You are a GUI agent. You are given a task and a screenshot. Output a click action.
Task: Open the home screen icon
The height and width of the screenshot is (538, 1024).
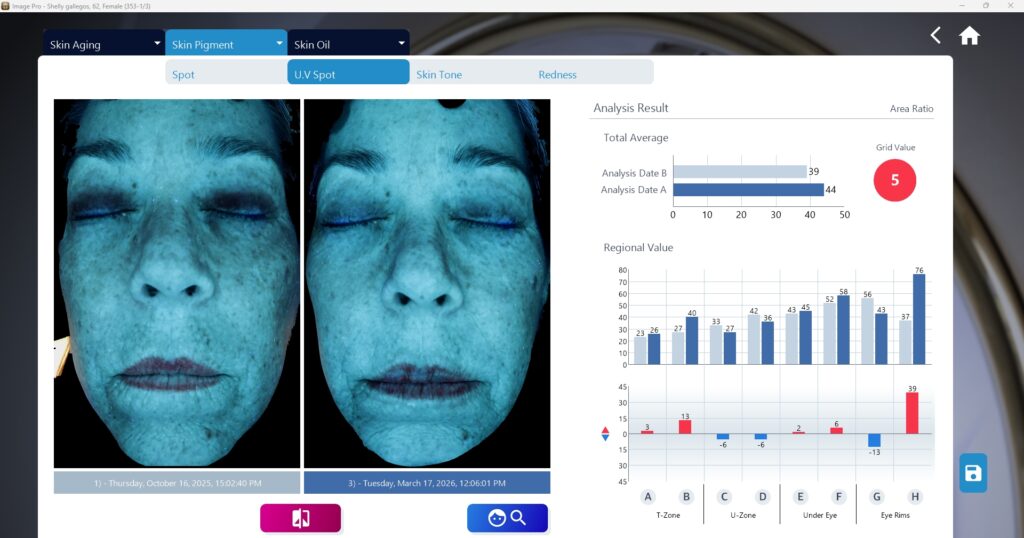point(969,35)
